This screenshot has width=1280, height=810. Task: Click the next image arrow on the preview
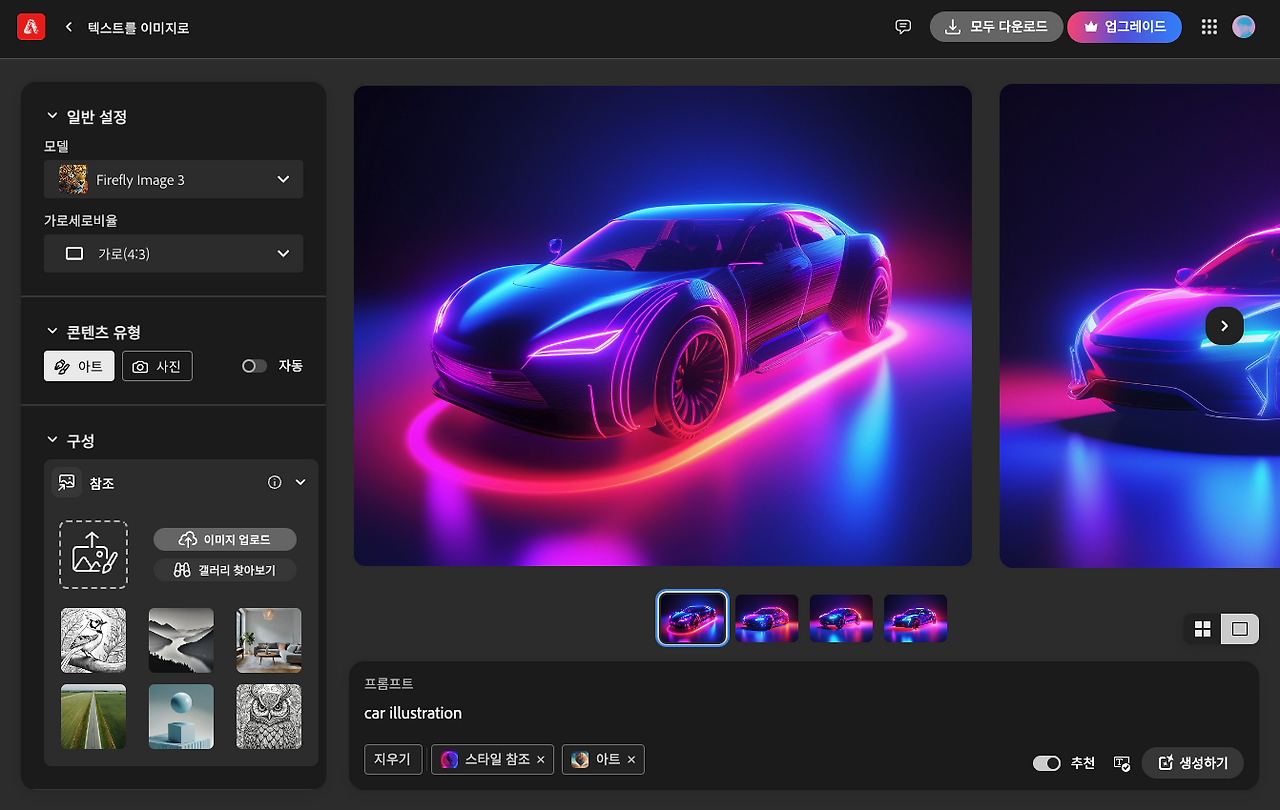[x=1224, y=326]
